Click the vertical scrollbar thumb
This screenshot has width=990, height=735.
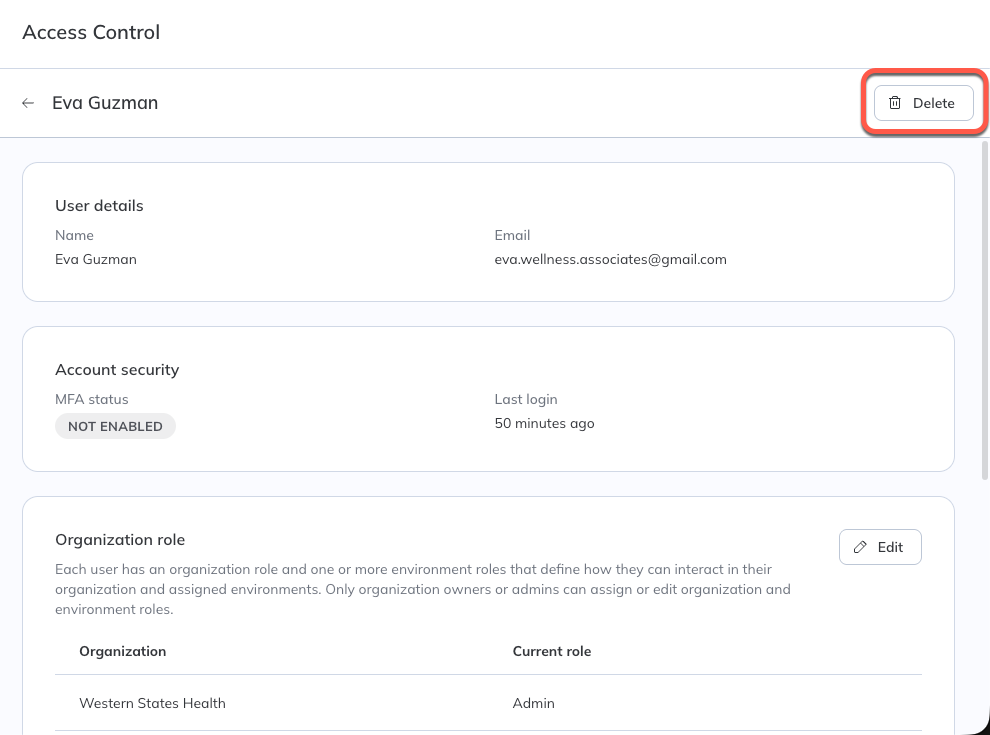[x=985, y=311]
